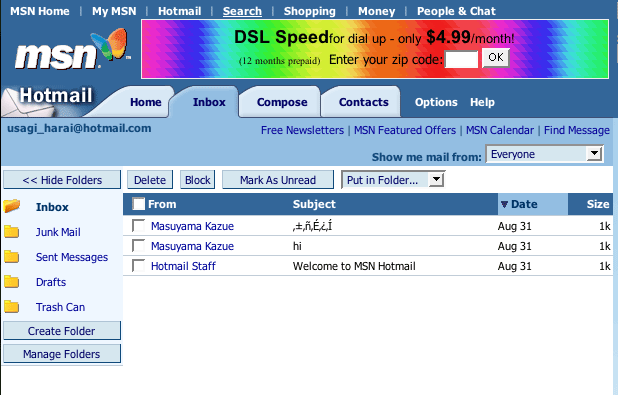
Task: Open first Masuyama Kazue message with garbled subject
Action: [x=192, y=226]
